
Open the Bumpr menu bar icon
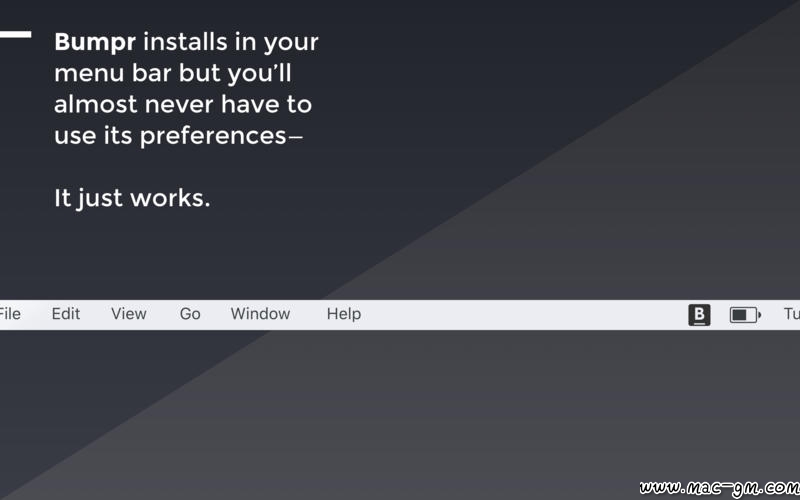[x=699, y=315]
